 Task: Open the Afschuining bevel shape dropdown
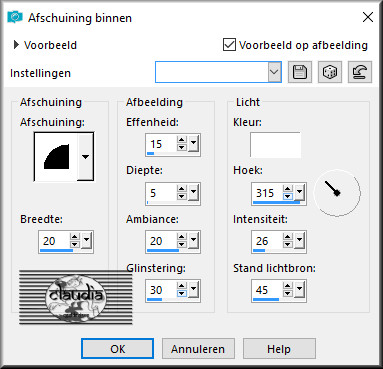[86, 156]
